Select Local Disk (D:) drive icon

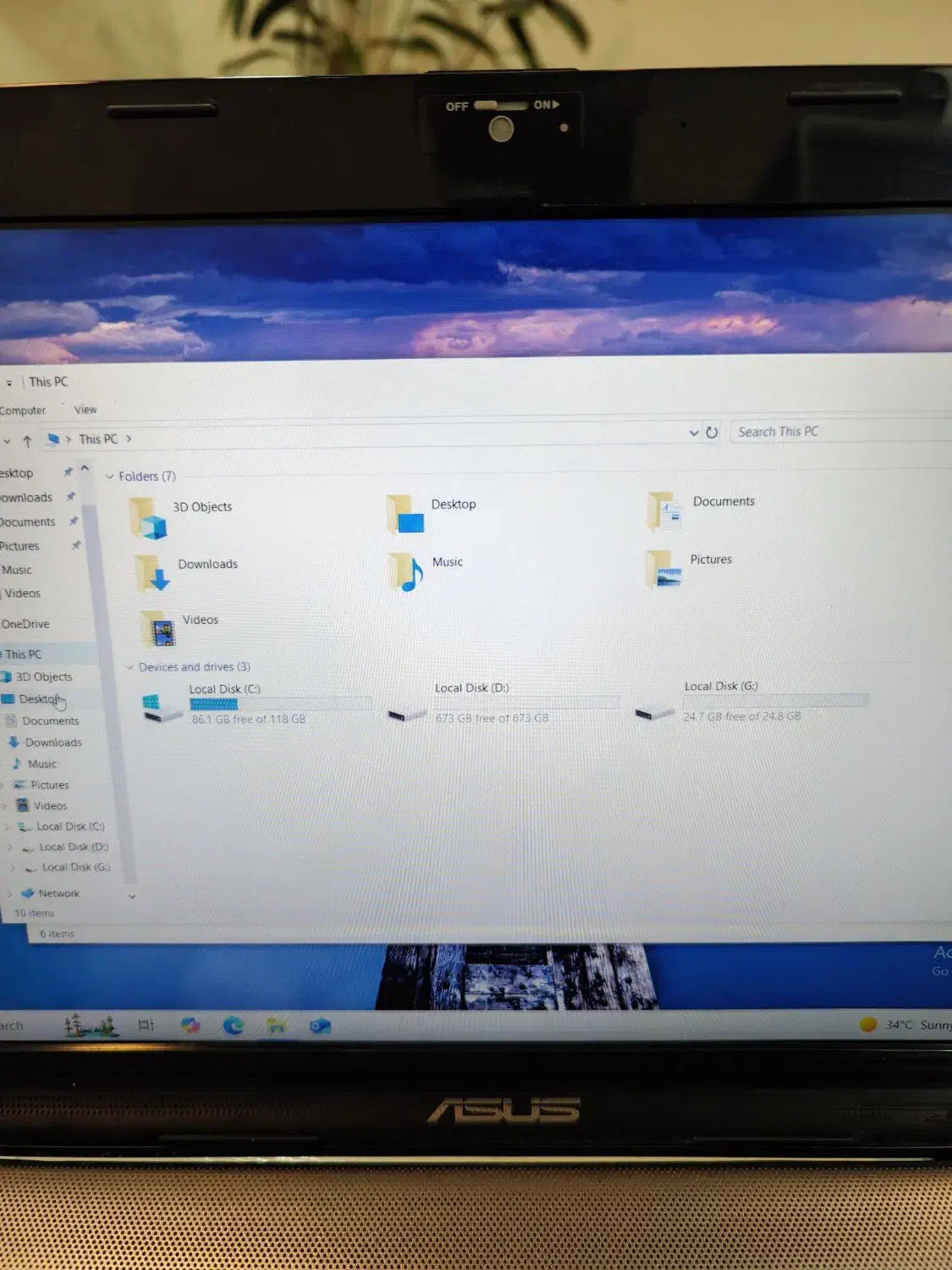point(407,715)
